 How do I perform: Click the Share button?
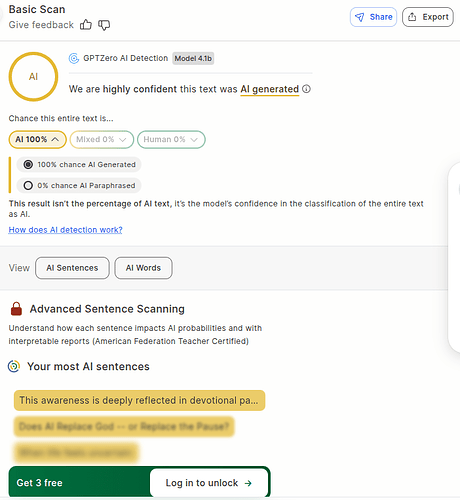pyautogui.click(x=373, y=17)
